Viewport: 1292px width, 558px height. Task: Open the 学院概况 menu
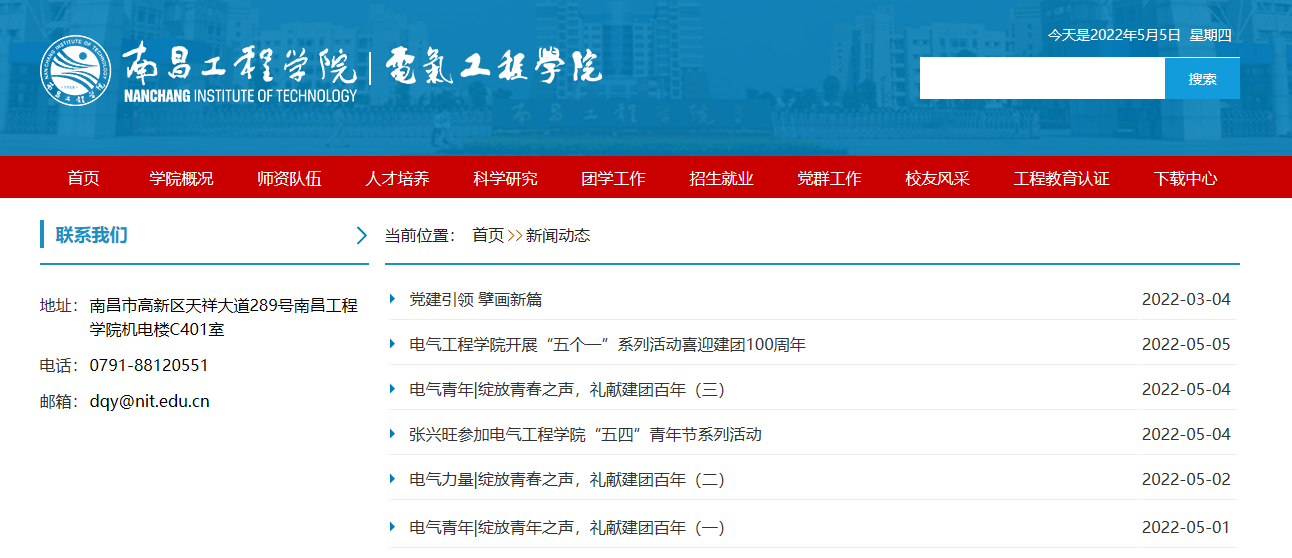tap(181, 179)
